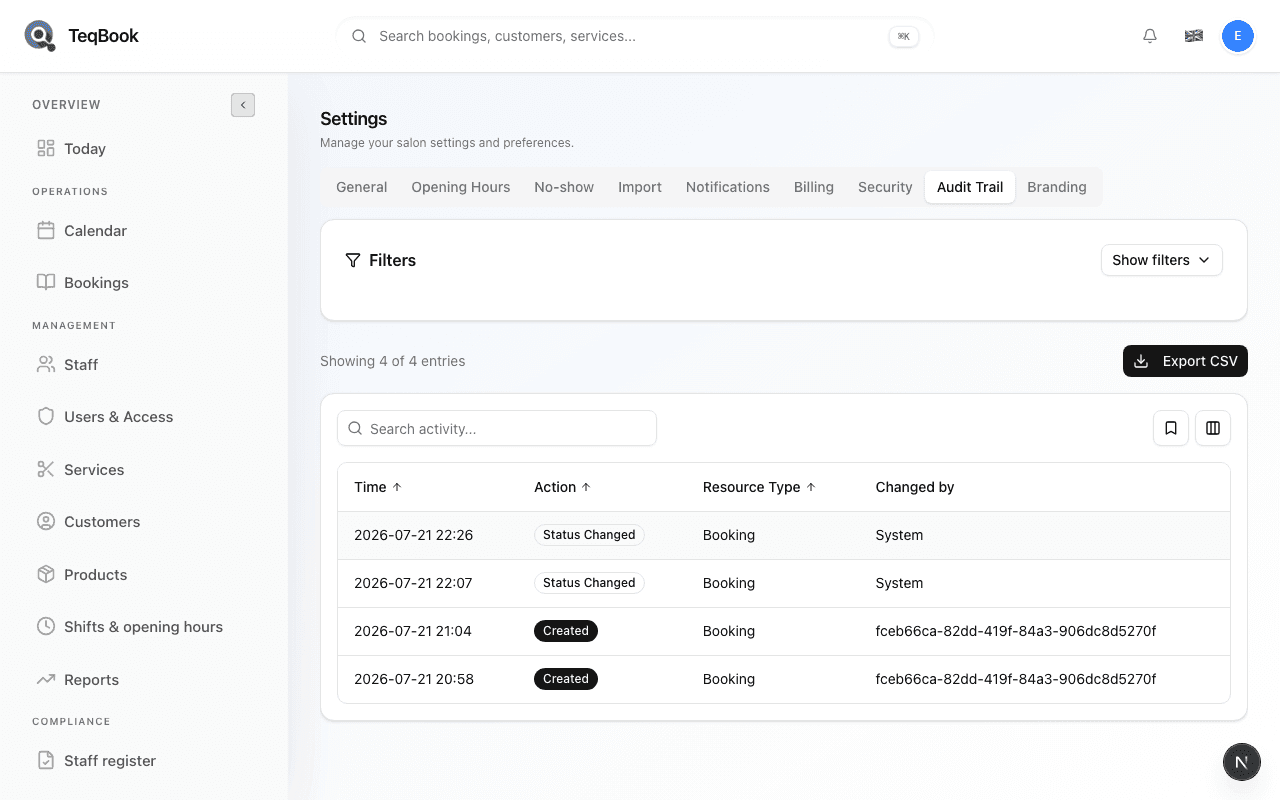The image size is (1280, 800).
Task: Open the user avatar E menu
Action: (1238, 36)
